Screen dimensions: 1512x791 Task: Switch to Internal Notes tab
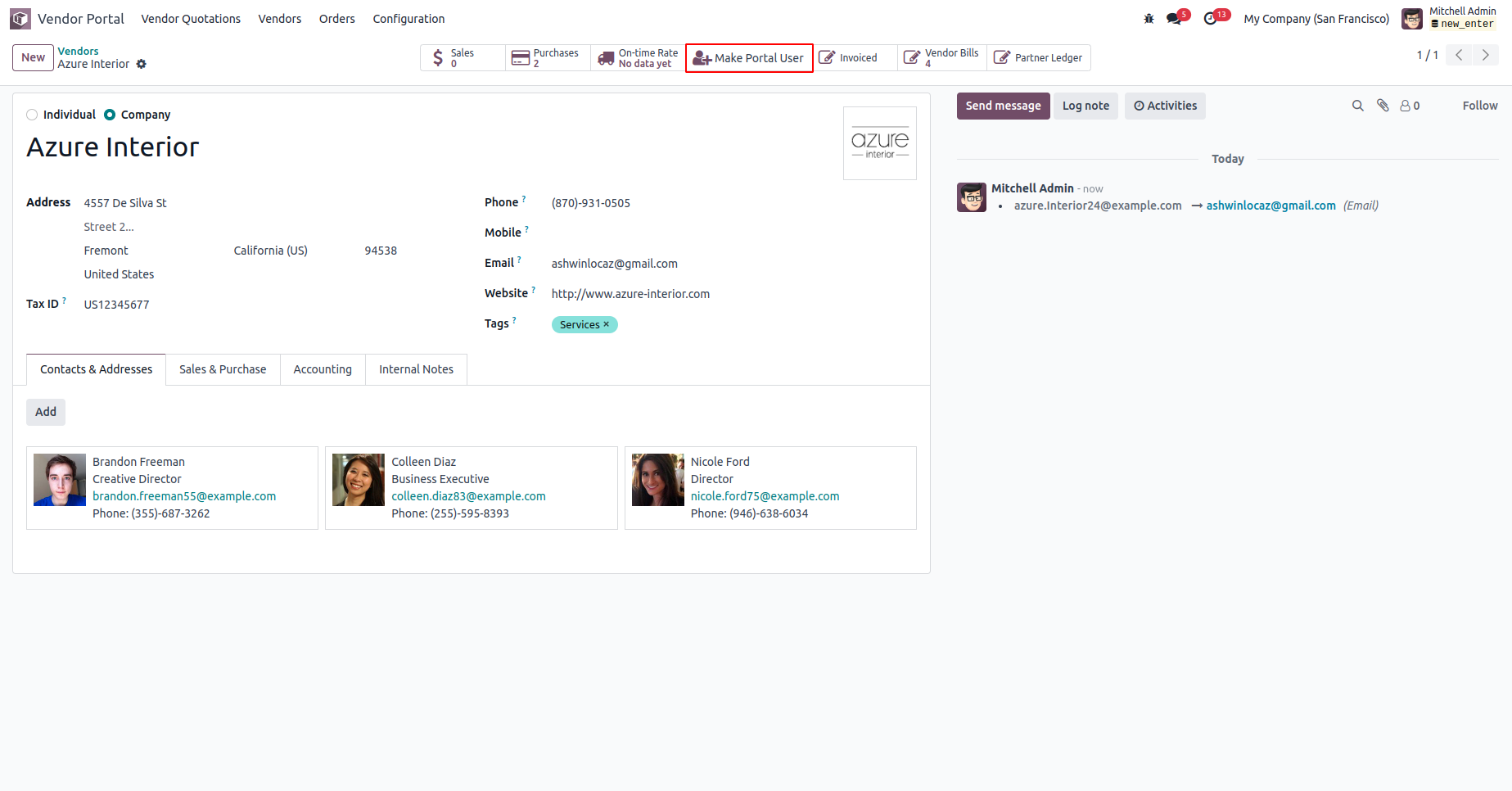(416, 369)
